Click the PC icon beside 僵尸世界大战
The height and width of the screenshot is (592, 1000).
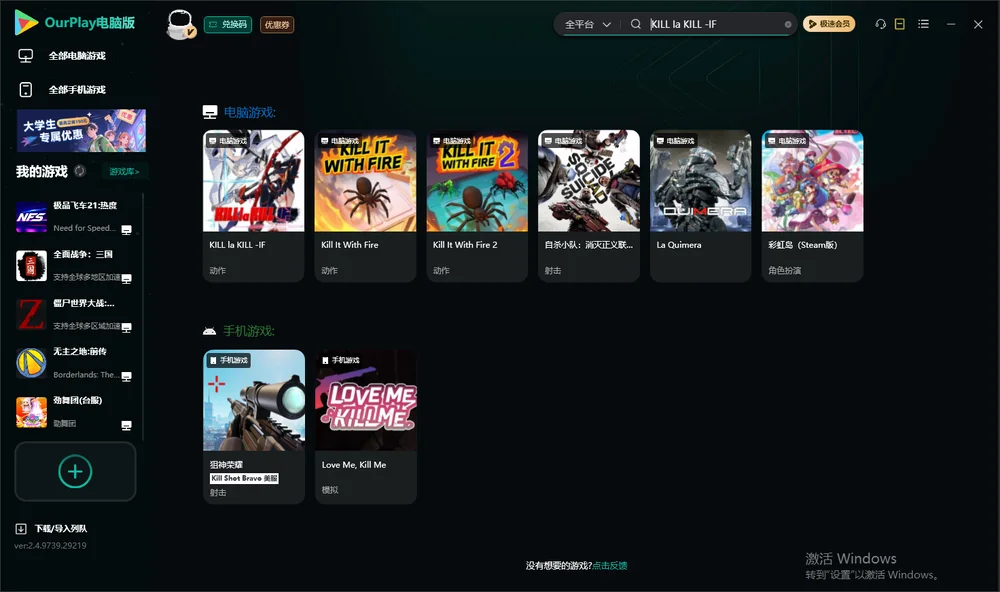(x=126, y=327)
